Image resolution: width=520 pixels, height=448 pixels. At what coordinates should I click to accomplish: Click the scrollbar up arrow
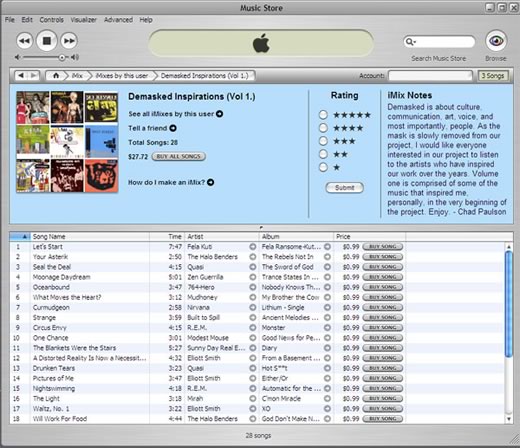click(x=509, y=247)
